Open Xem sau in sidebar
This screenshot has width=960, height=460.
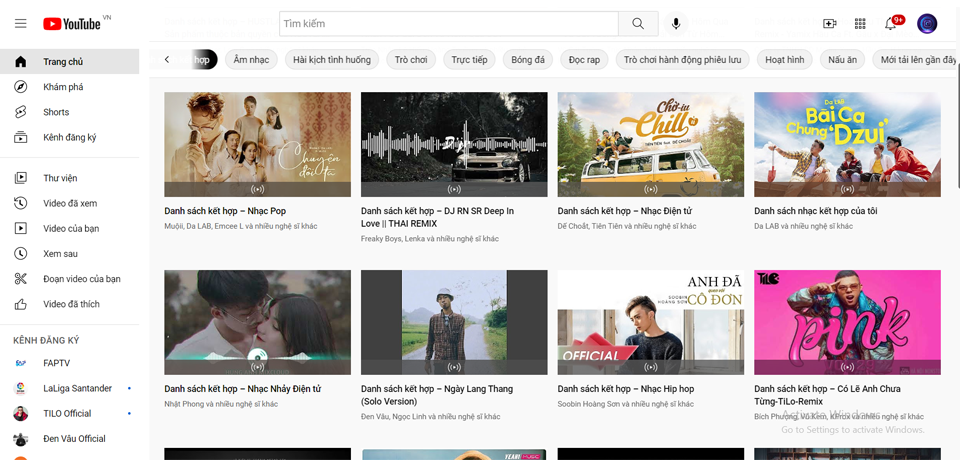(69, 253)
